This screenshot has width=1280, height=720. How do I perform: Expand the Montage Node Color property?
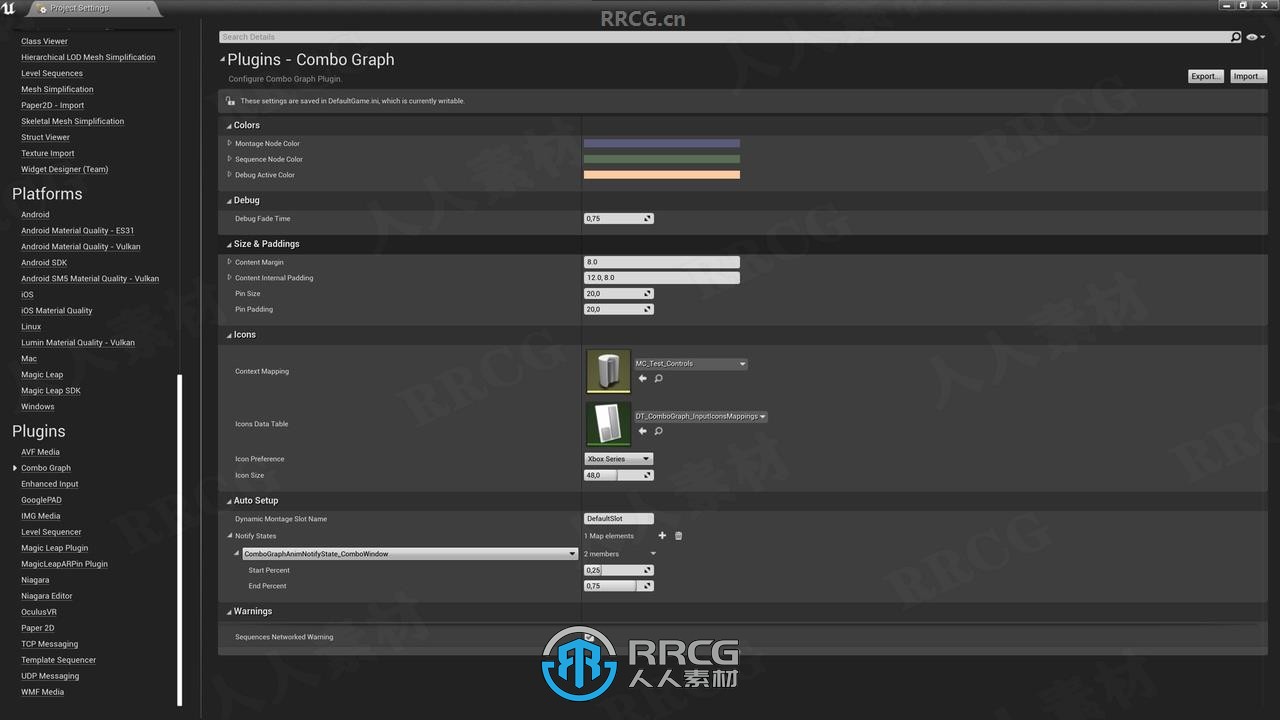(229, 143)
